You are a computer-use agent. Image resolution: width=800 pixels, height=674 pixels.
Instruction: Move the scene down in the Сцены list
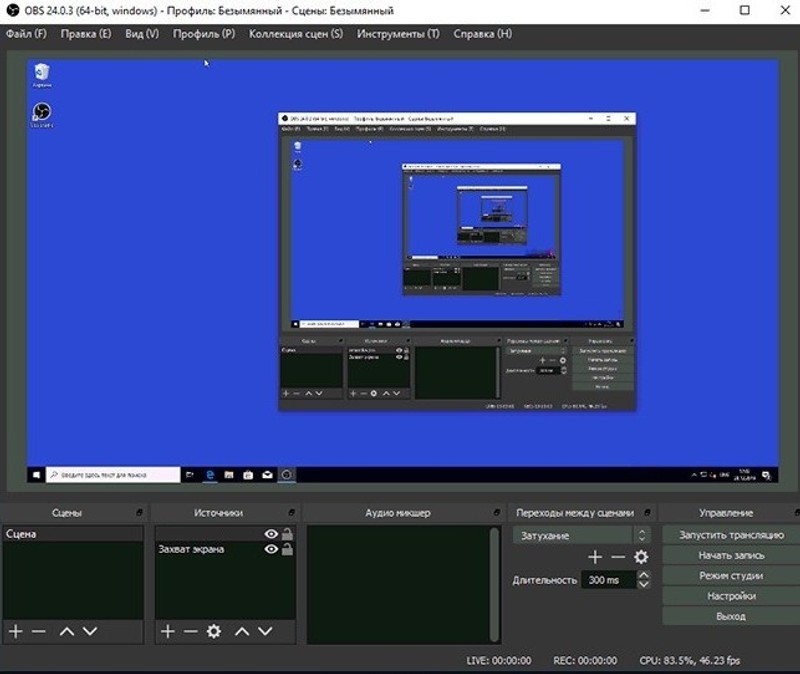click(x=90, y=631)
